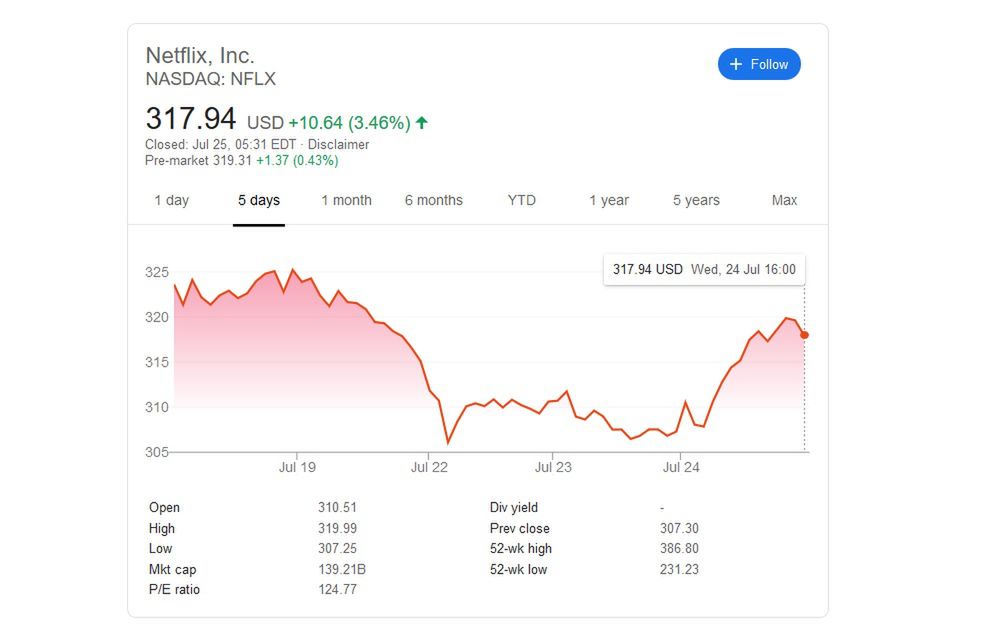Click the plus icon in Follow
Screen dimensions: 983x632
coord(736,64)
